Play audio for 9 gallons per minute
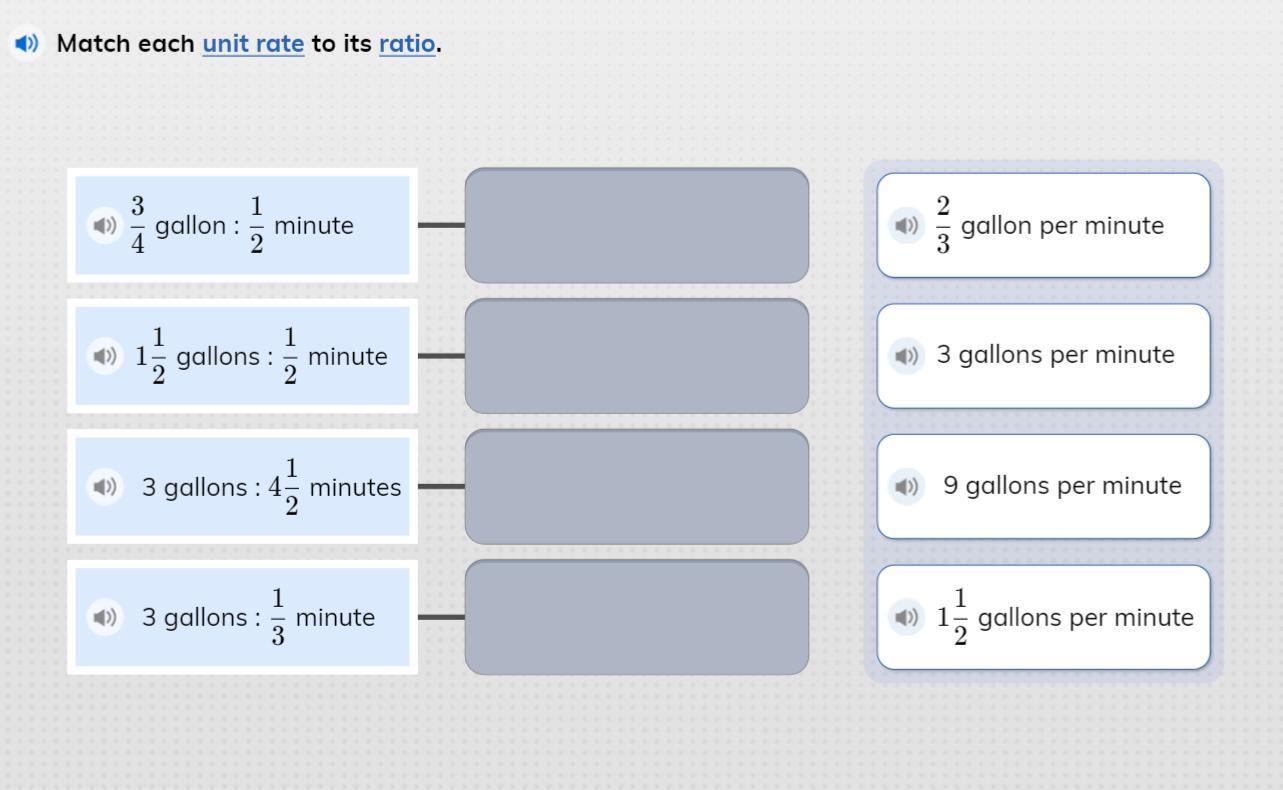The image size is (1283, 790). [906, 486]
